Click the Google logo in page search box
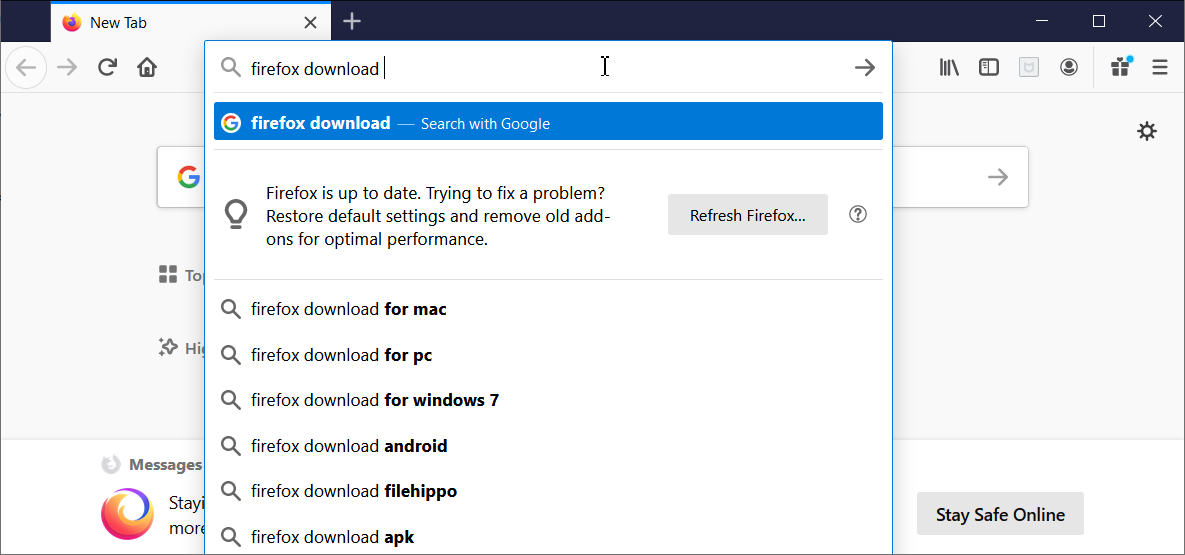This screenshot has width=1185, height=555. 189,178
